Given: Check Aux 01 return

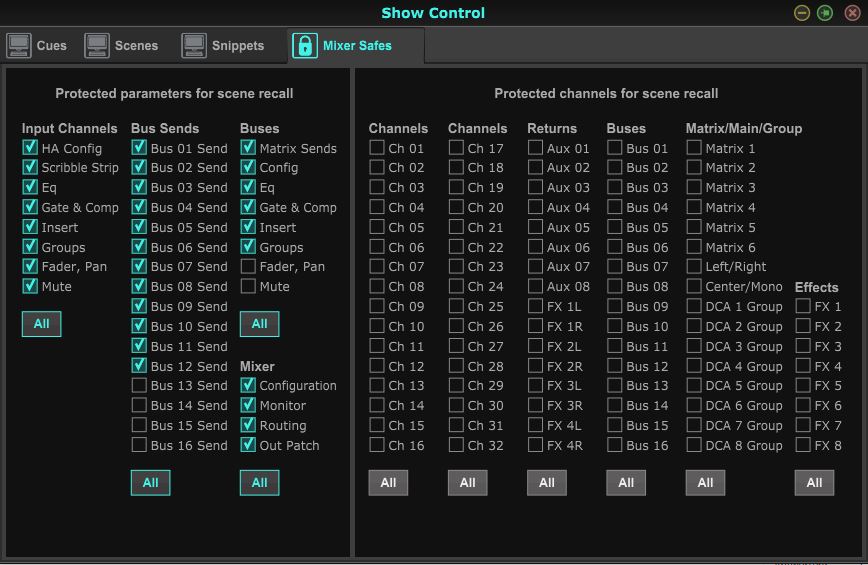Looking at the screenshot, I should [535, 148].
